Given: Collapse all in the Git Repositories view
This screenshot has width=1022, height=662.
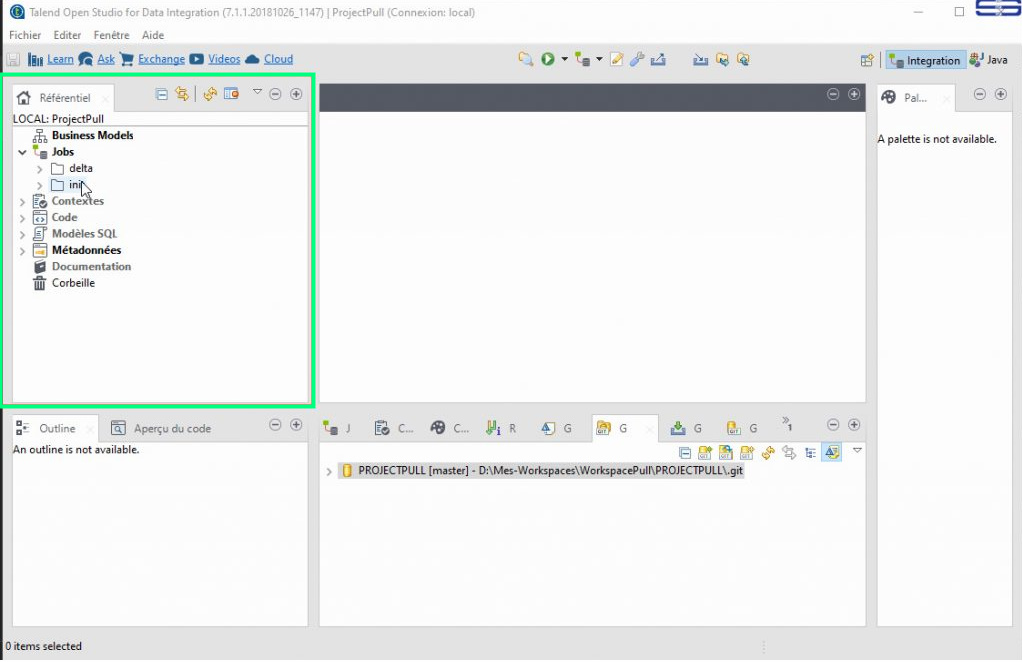Looking at the screenshot, I should [x=684, y=453].
